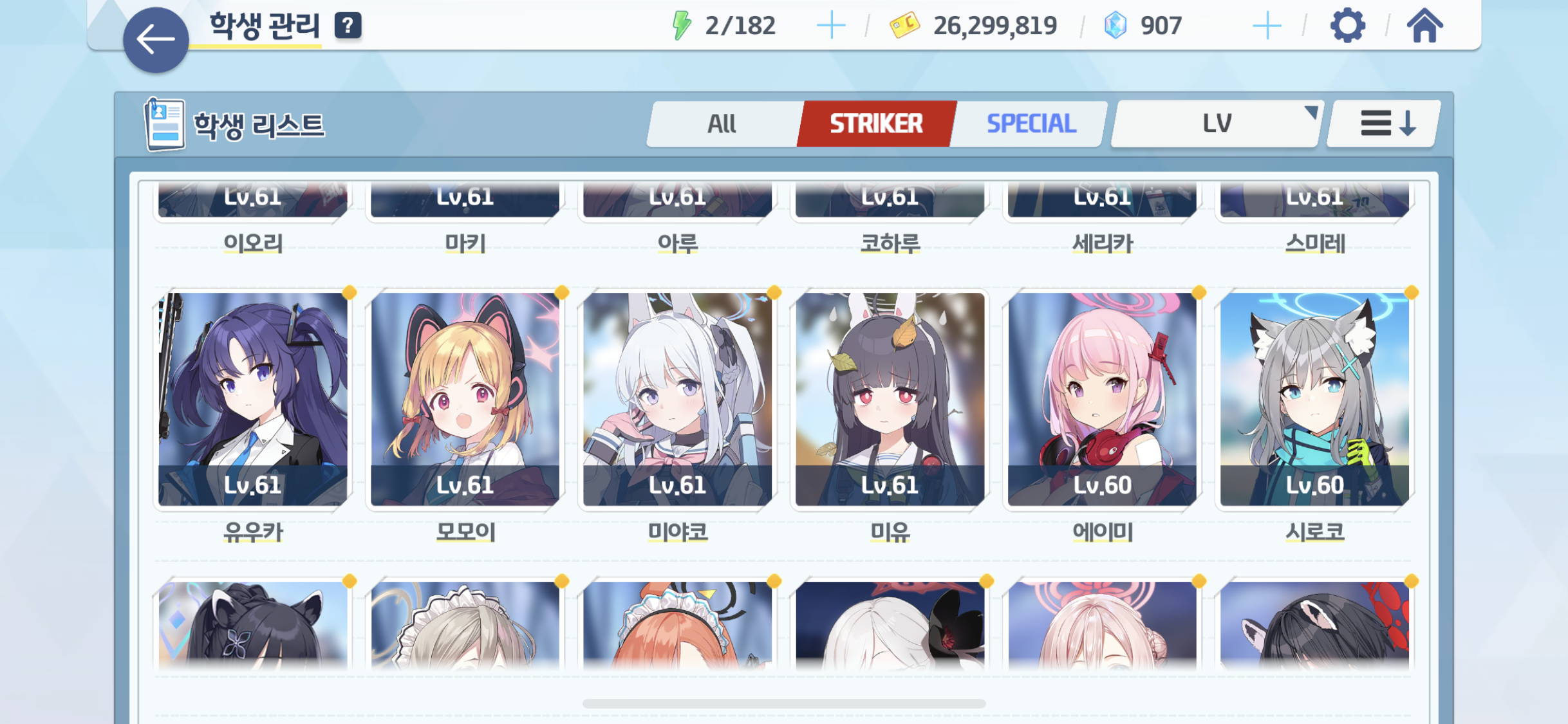Go back with the arrow button
The height and width of the screenshot is (724, 1568).
click(156, 40)
